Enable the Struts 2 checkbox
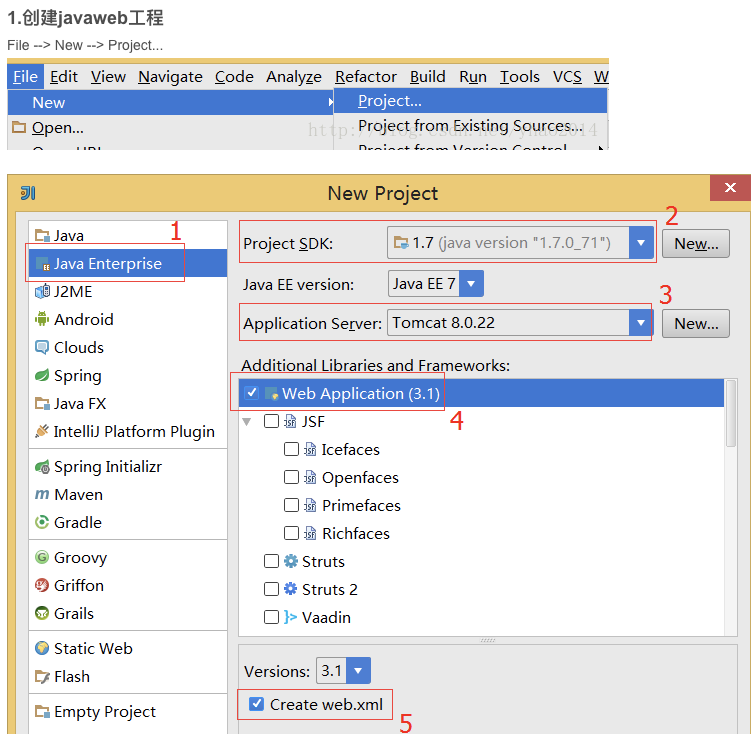The image size is (751, 734). (271, 589)
